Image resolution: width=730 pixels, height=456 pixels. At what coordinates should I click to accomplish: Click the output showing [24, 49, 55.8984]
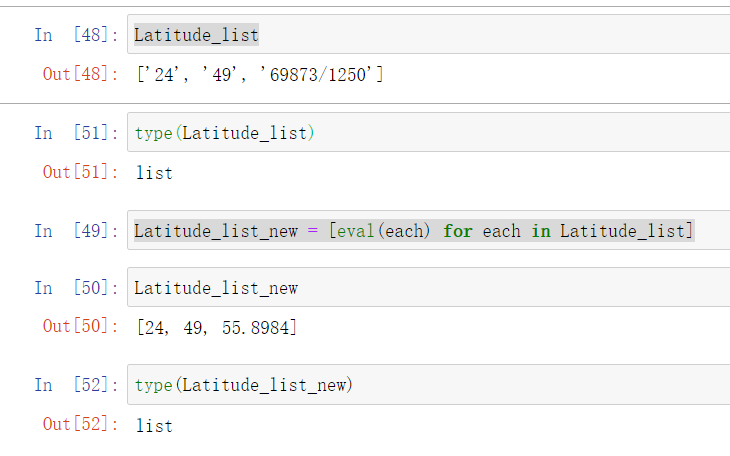pos(216,327)
